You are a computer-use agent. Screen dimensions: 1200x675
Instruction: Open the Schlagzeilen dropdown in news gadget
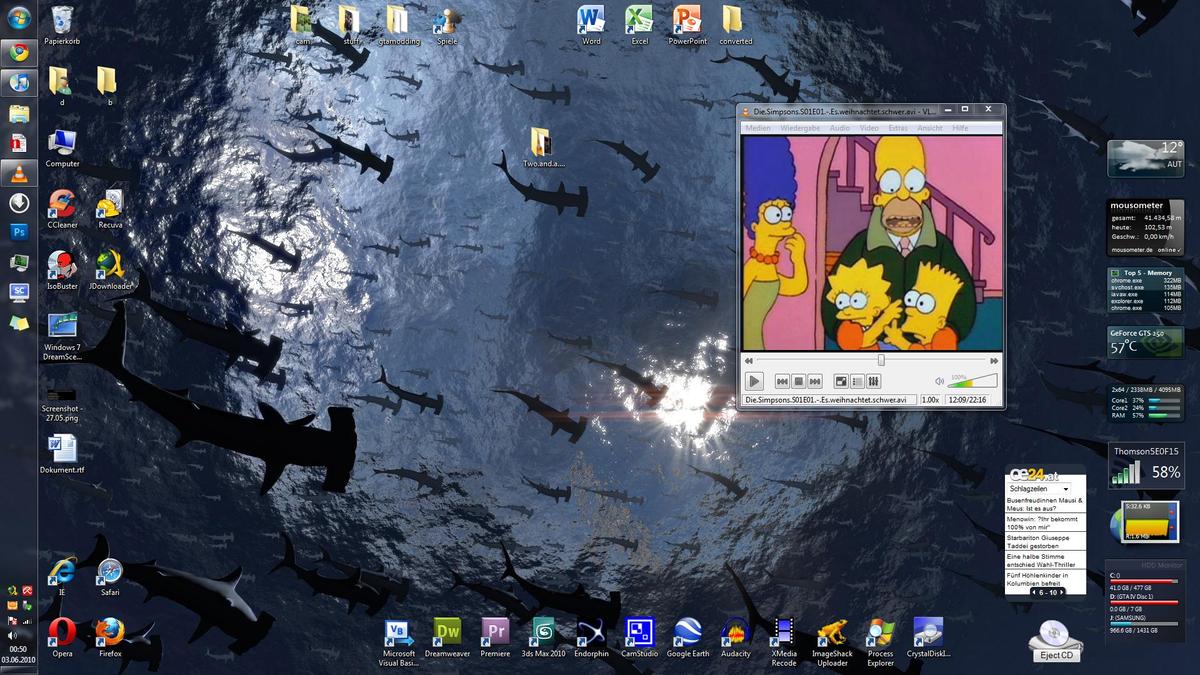coord(1038,488)
